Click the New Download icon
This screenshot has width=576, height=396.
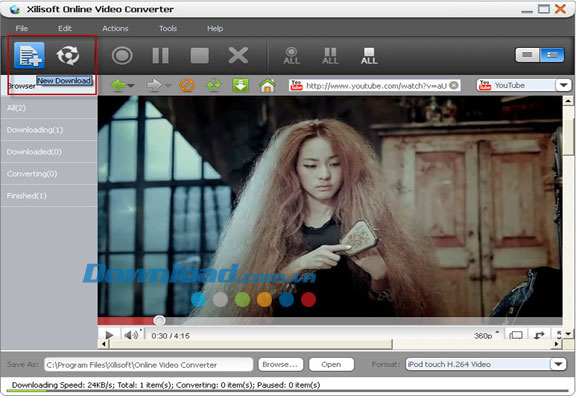29,55
